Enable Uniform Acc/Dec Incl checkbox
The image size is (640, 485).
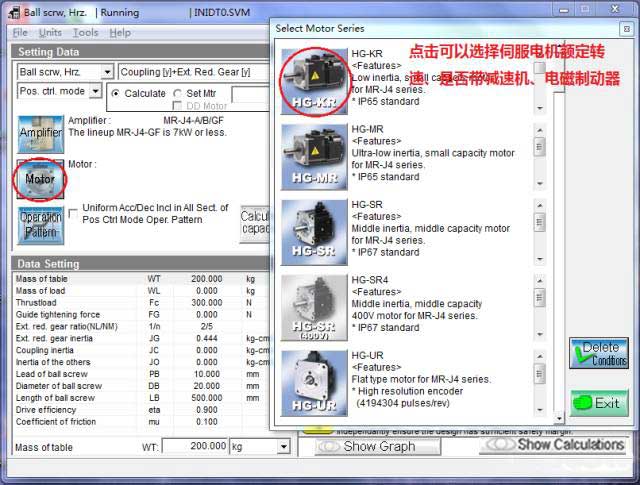74,212
